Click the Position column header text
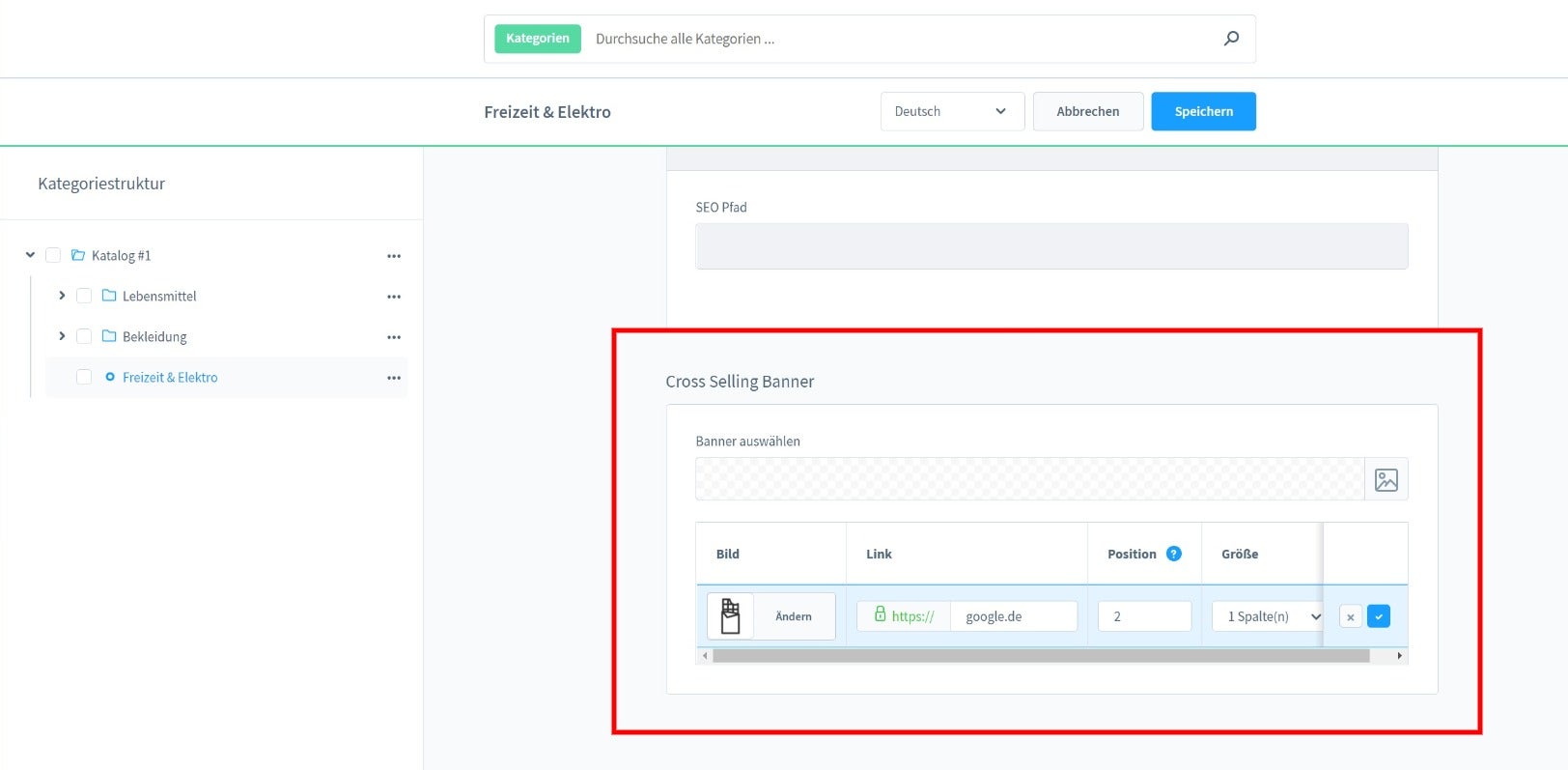Viewport: 1568px width, 770px height. pyautogui.click(x=1132, y=554)
